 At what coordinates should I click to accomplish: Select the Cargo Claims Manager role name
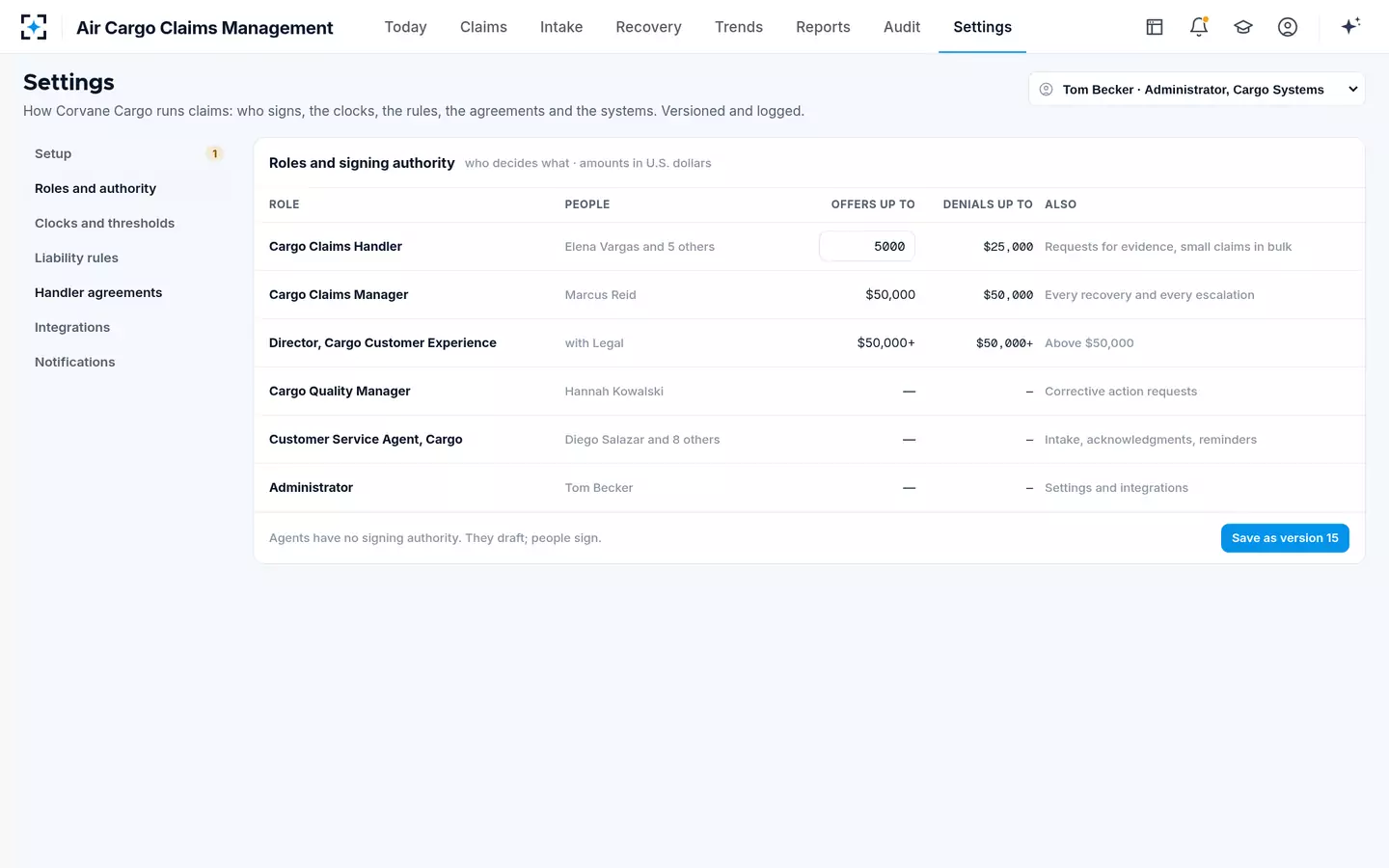coord(339,294)
